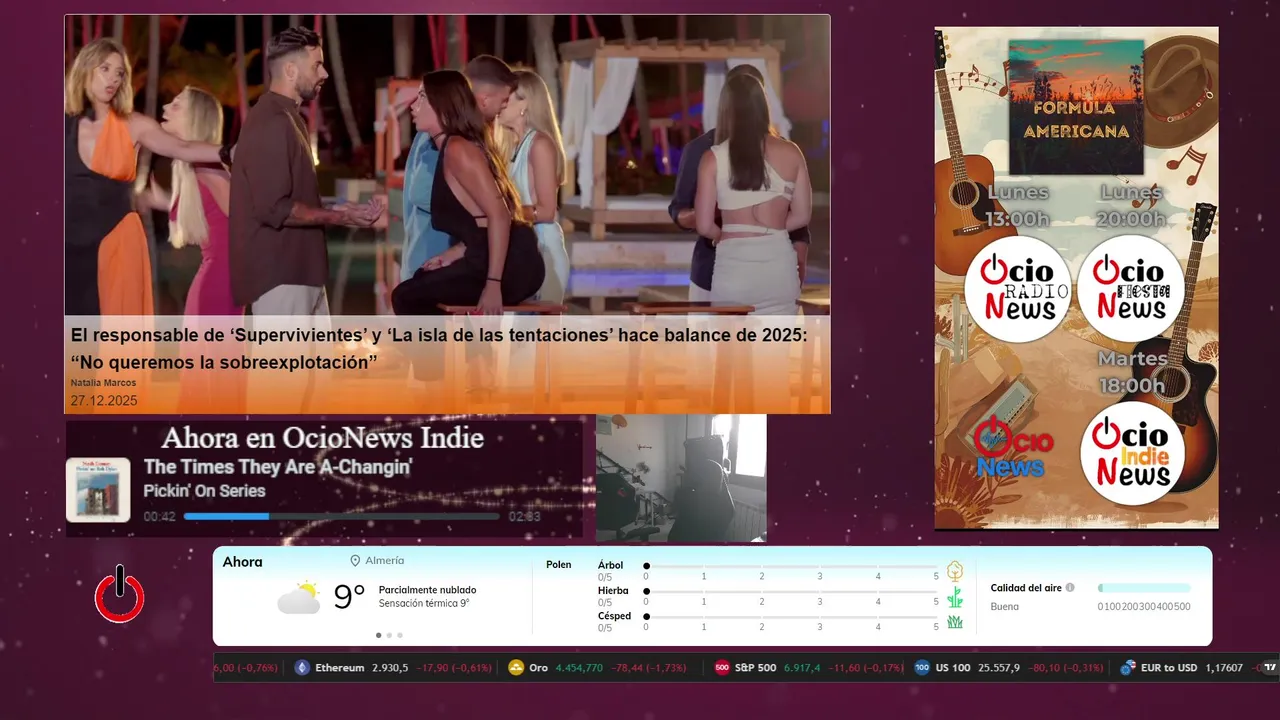This screenshot has height=720, width=1280.
Task: Click the EUR to USD rate 1,17607
Action: pyautogui.click(x=1224, y=668)
